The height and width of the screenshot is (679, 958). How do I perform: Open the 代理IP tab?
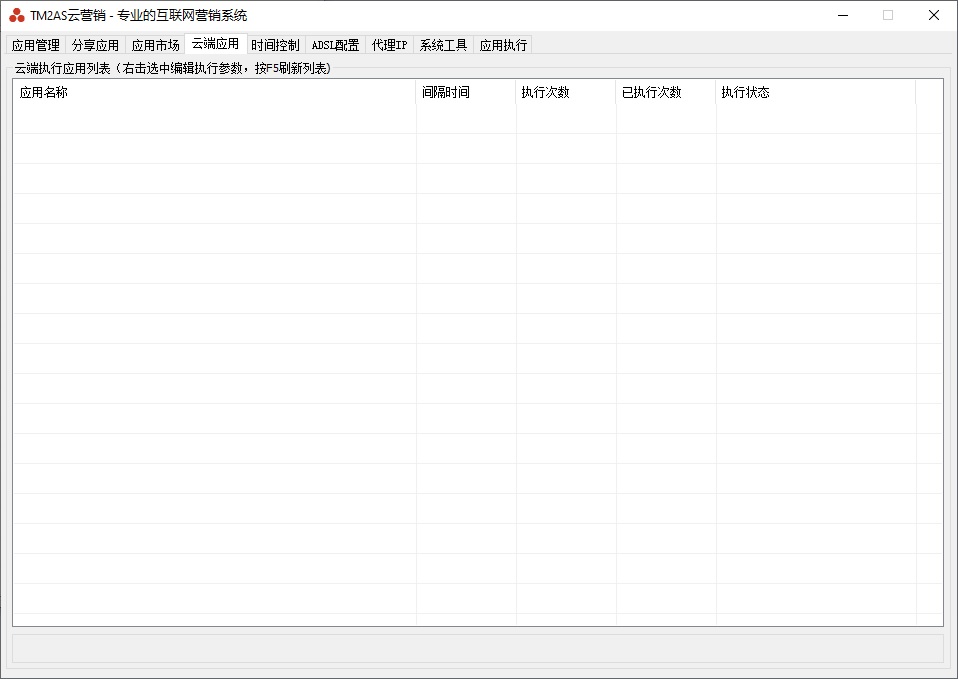[389, 45]
